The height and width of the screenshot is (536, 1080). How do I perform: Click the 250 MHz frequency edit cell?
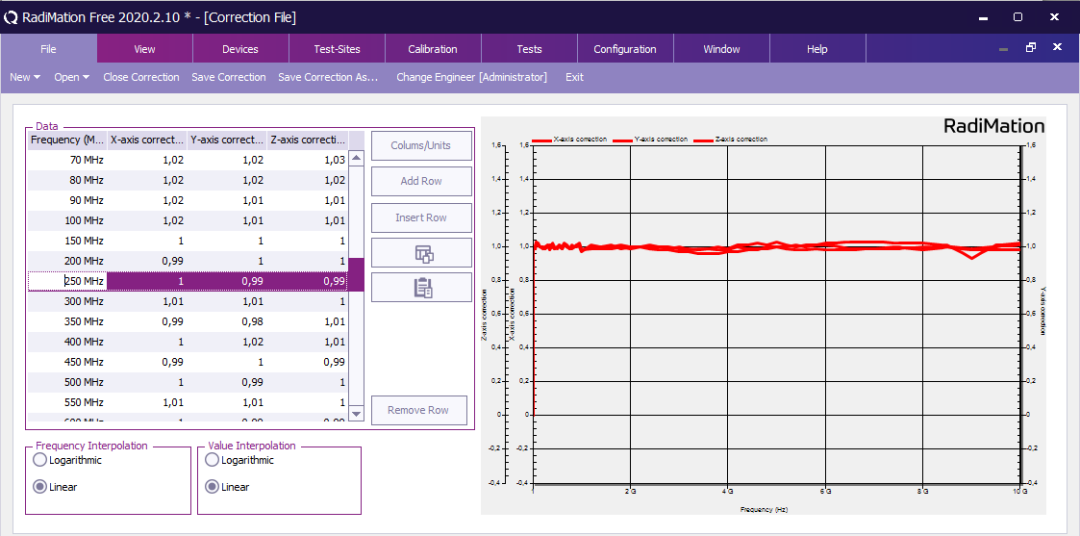tap(68, 281)
